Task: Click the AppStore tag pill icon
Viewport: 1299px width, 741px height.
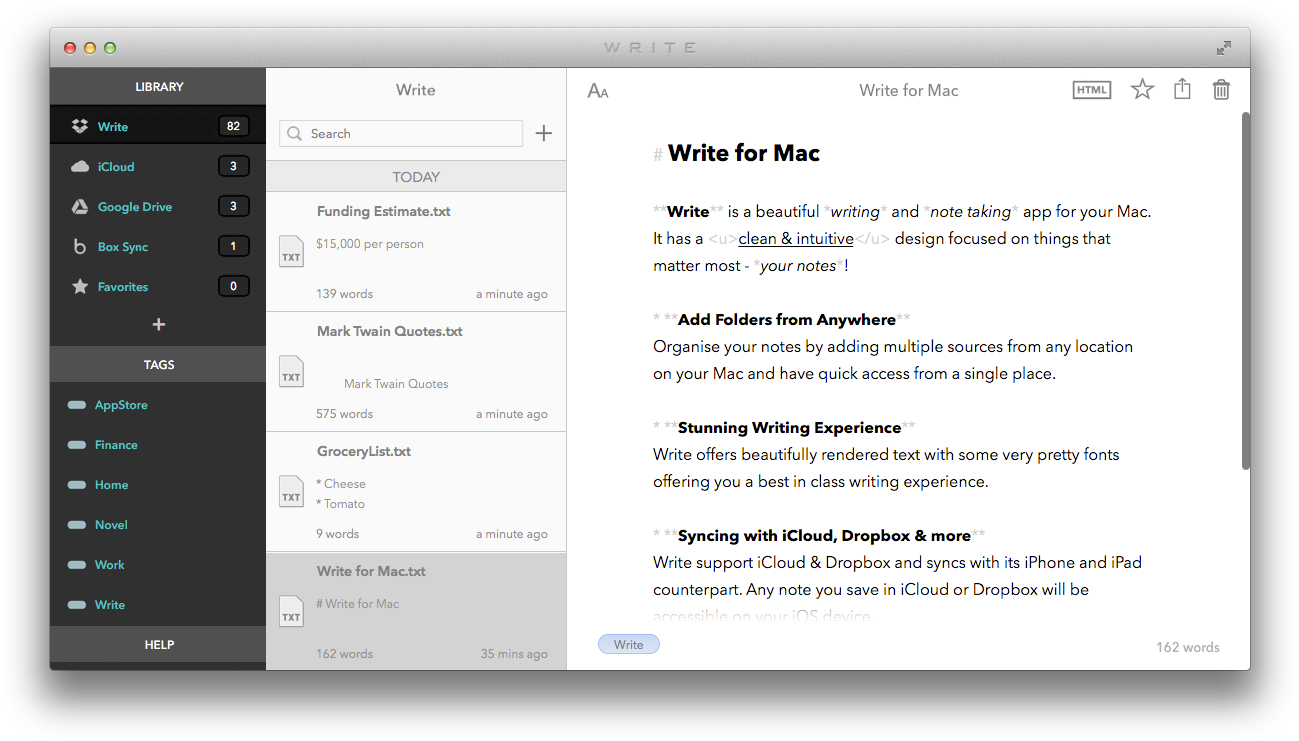Action: click(76, 405)
